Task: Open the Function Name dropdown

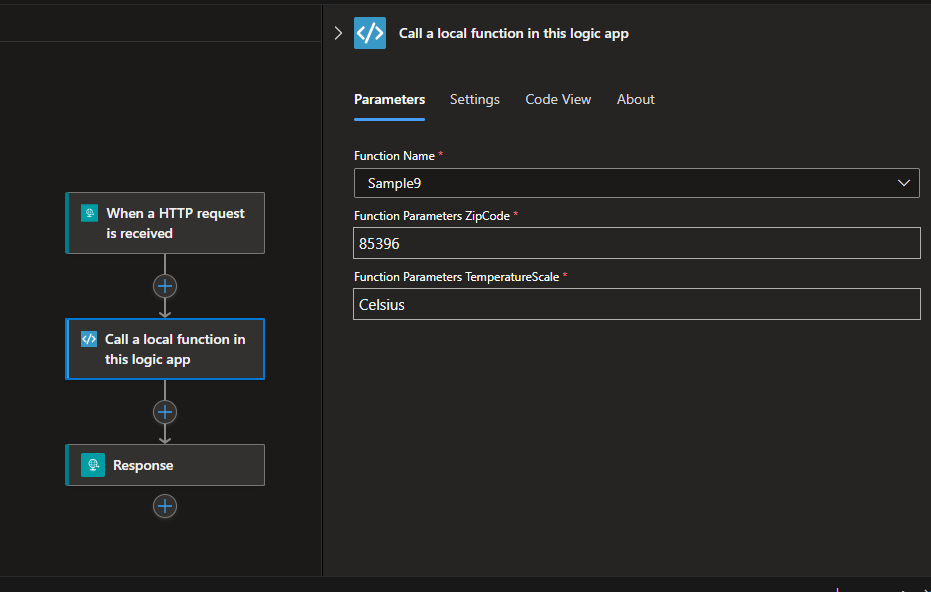Action: (636, 183)
